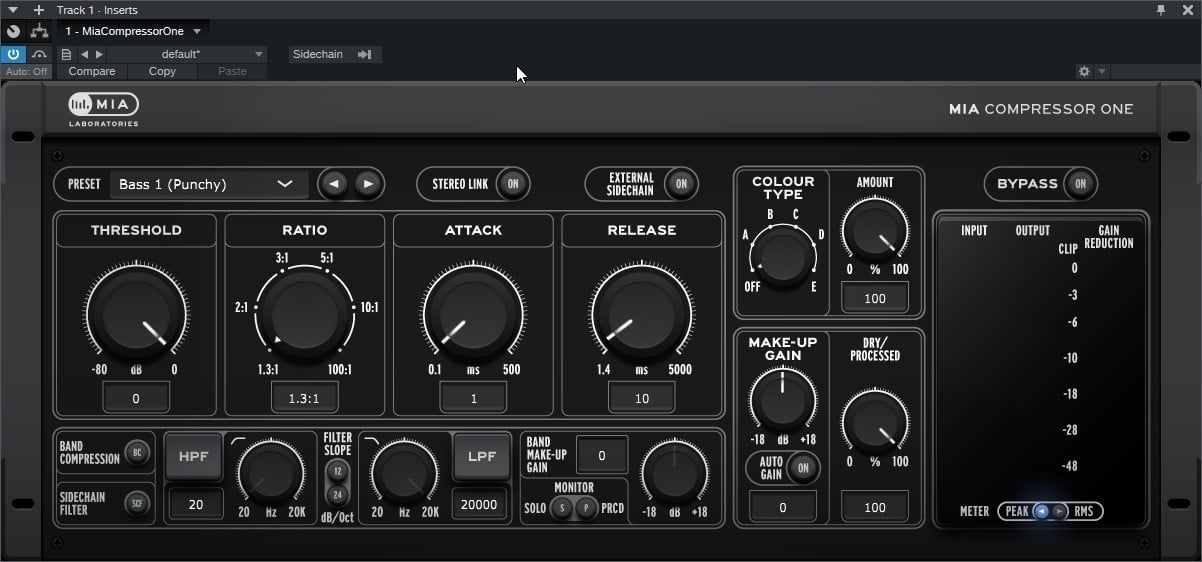Go to next MIA preset arrow button
Image resolution: width=1202 pixels, height=562 pixels.
[367, 184]
